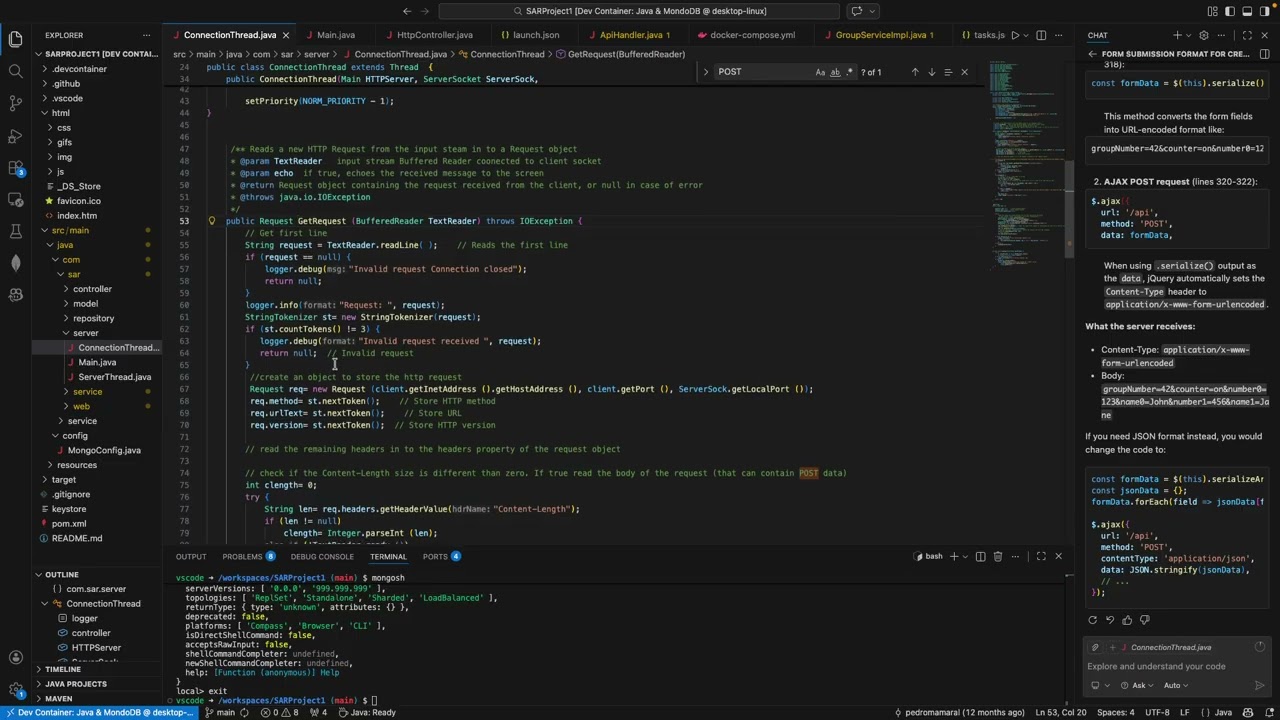Toggle Use Regular Expression in the find widget
The height and width of the screenshot is (720, 1280).
[850, 72]
